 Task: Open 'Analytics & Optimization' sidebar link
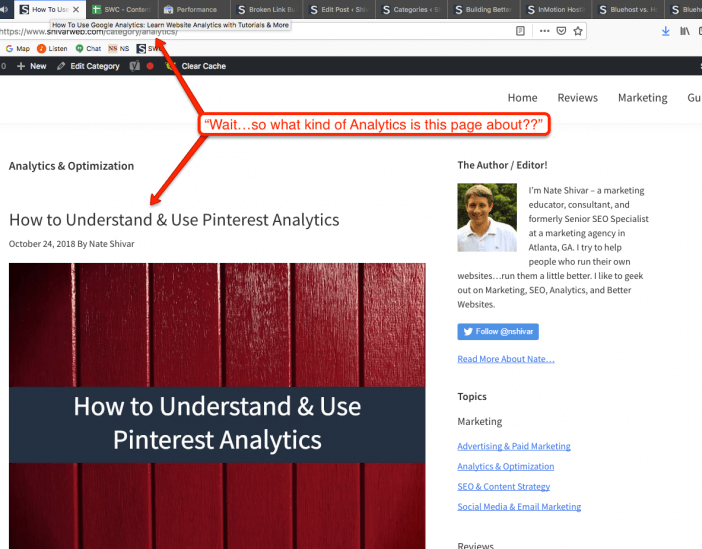505,467
